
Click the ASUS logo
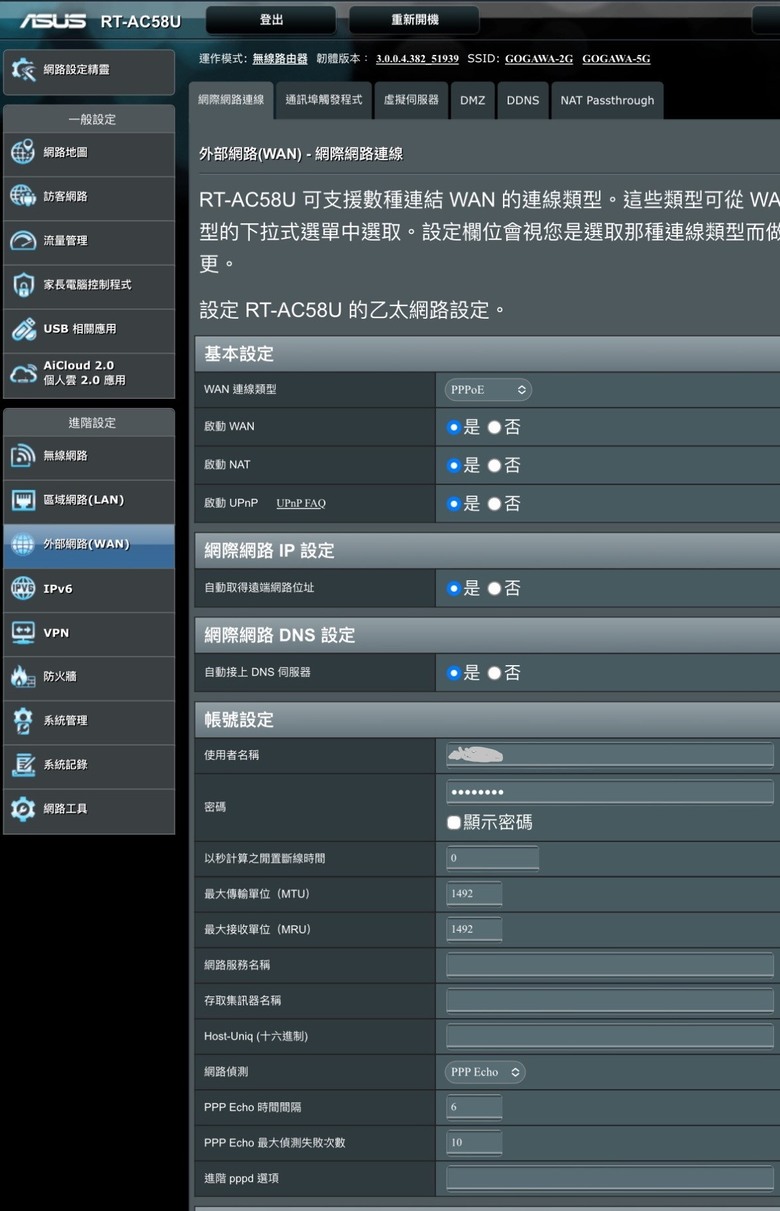click(x=53, y=21)
